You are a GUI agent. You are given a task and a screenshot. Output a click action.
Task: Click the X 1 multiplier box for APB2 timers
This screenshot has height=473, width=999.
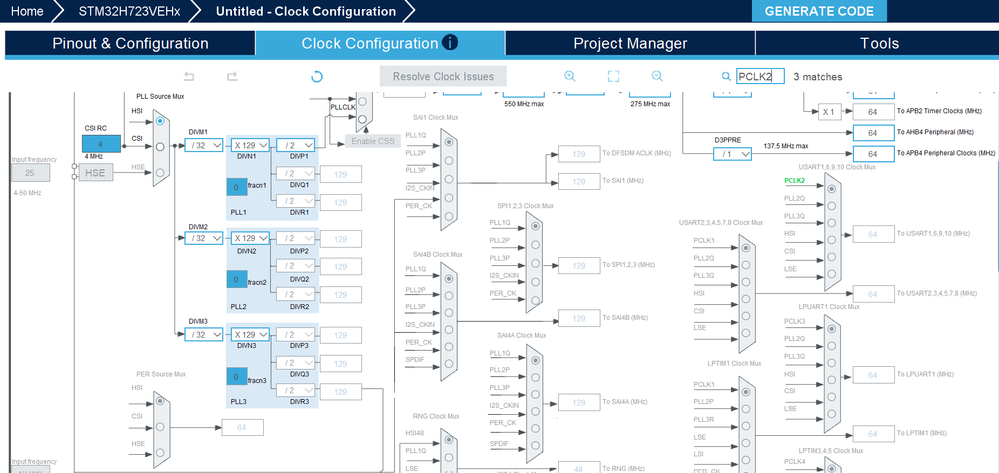tap(828, 112)
